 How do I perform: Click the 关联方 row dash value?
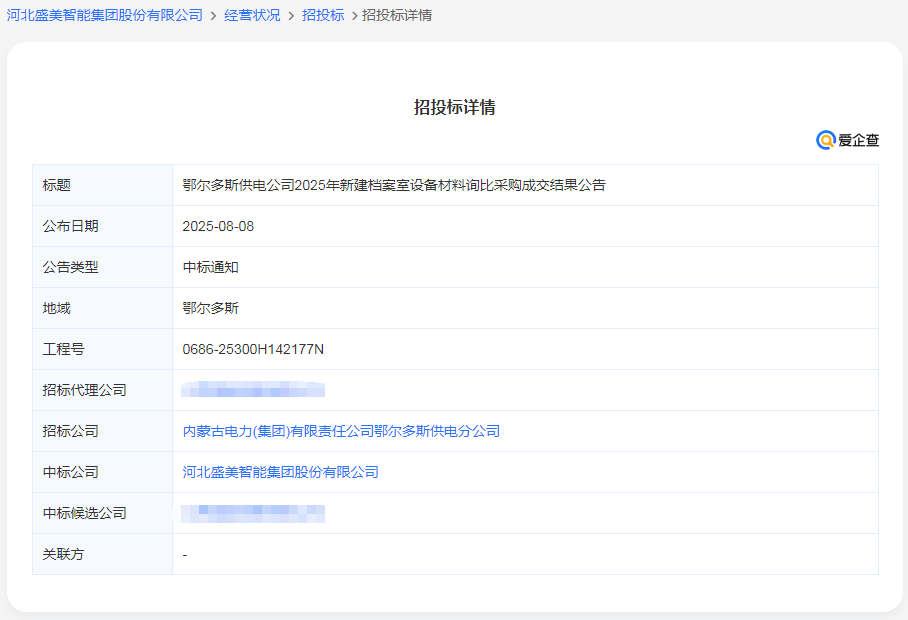pos(185,554)
